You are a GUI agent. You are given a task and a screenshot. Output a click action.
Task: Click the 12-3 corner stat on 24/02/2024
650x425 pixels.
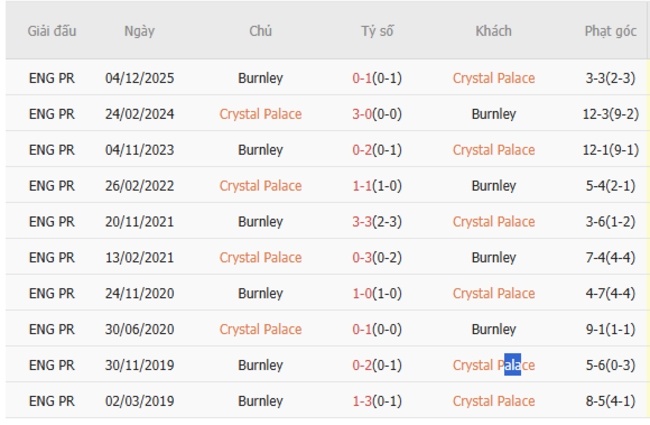610,114
